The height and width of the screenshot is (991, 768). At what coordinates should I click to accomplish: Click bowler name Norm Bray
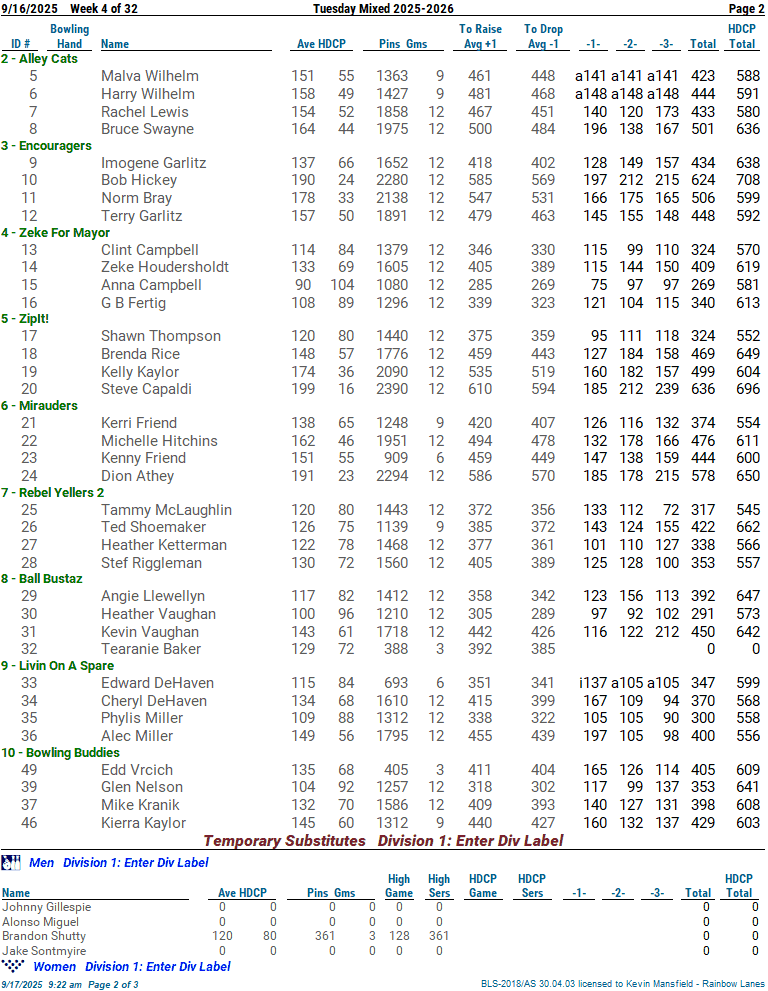point(137,198)
